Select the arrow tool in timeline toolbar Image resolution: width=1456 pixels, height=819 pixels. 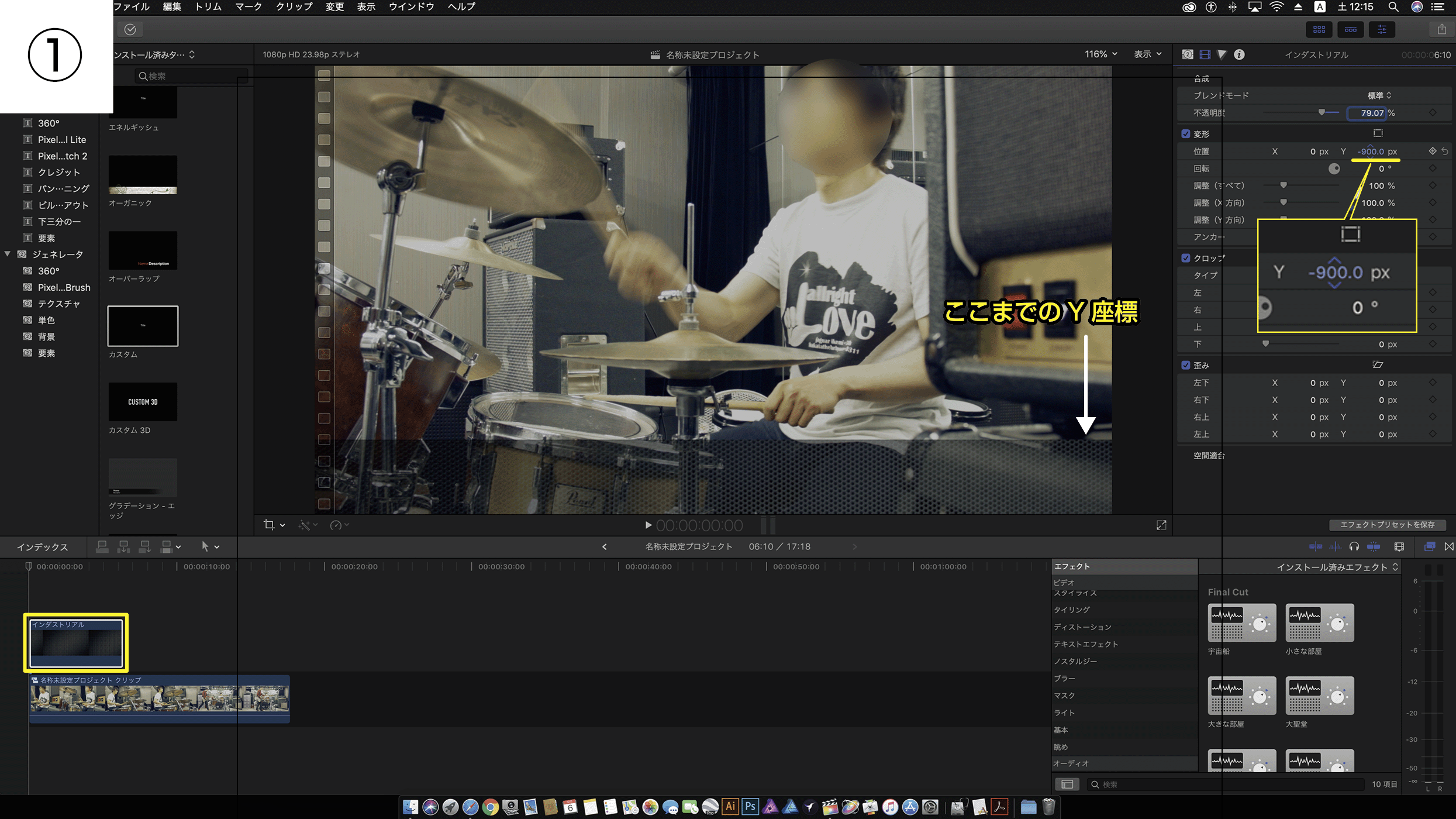(205, 546)
